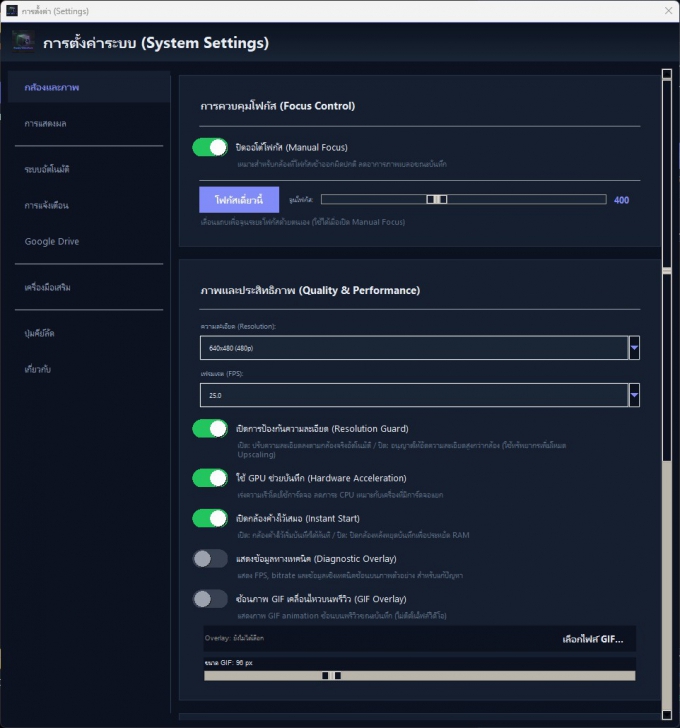
Task: Close the Settings window
Action: 668,10
